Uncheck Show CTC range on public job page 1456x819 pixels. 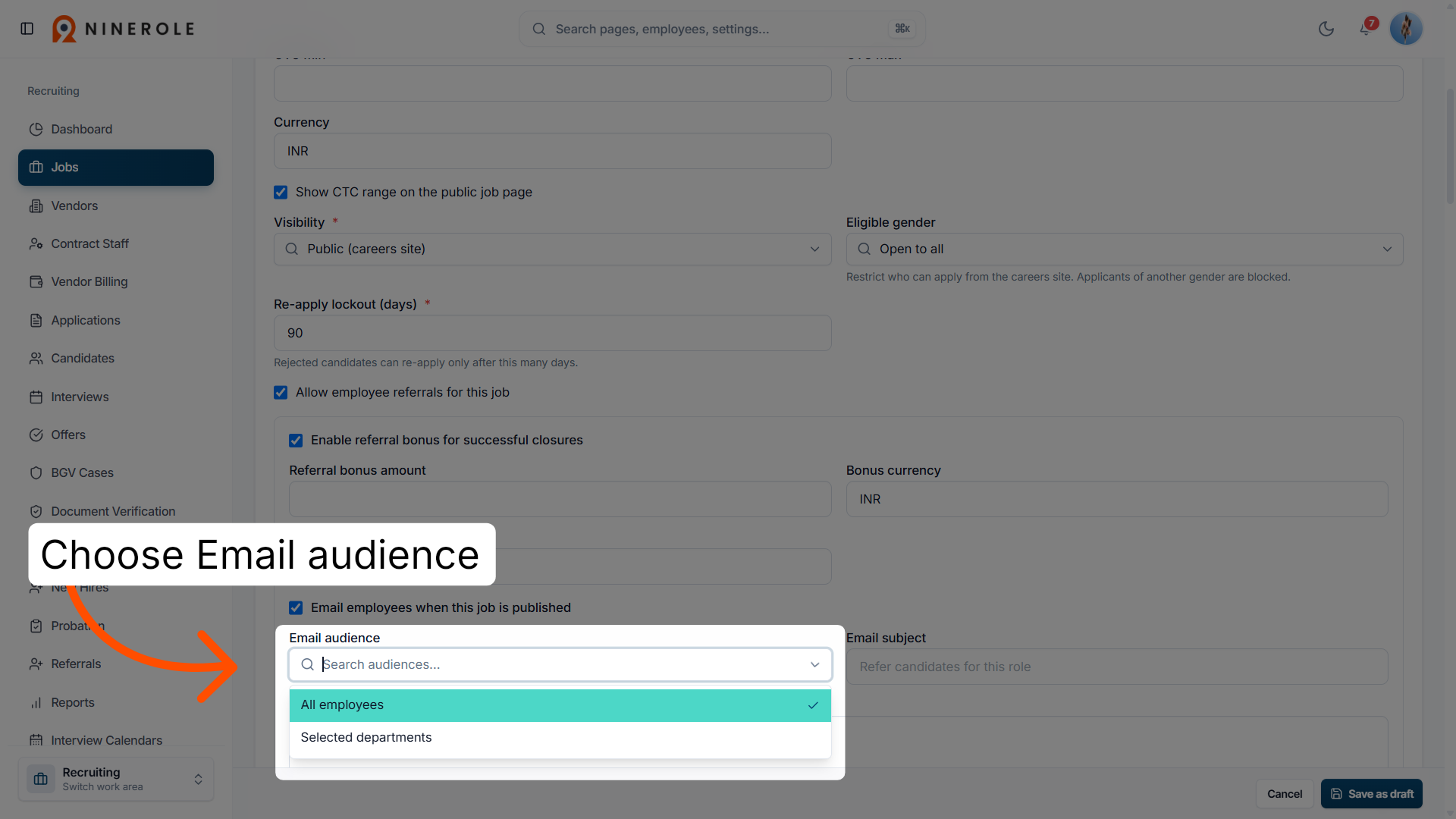click(281, 193)
